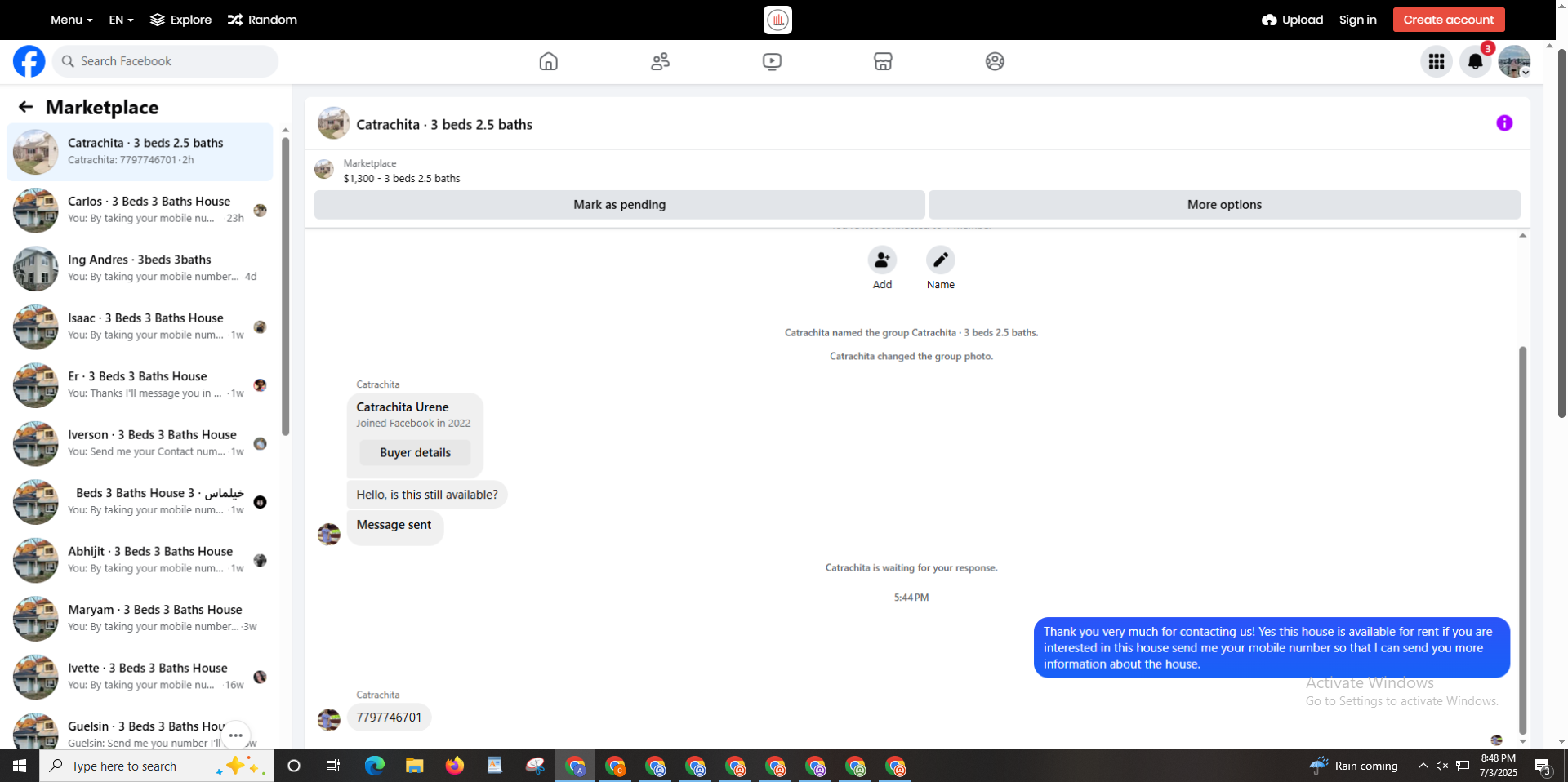Open the Abhijit 3 Beds 3 Baths House chat

[x=140, y=560]
